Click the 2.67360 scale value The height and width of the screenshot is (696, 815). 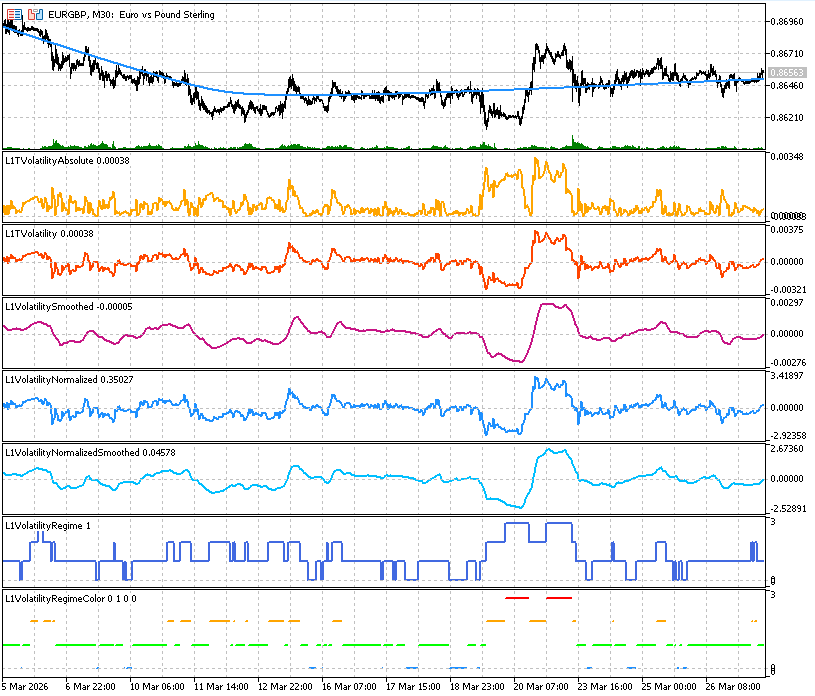787,449
